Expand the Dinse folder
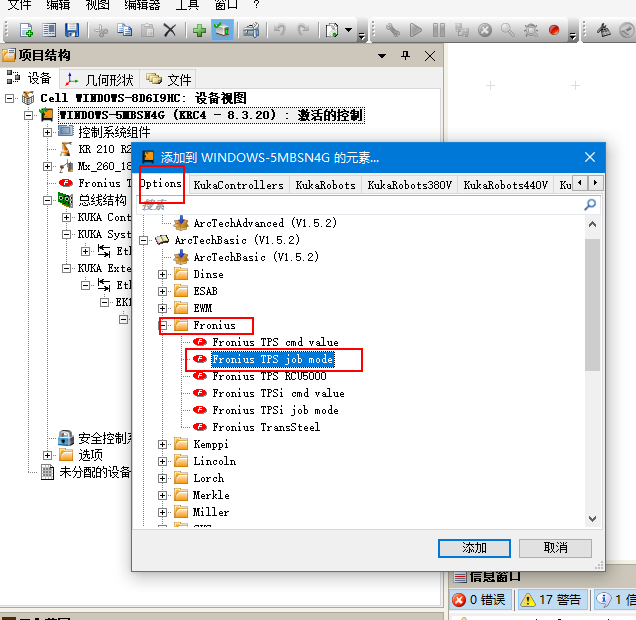 (162, 275)
